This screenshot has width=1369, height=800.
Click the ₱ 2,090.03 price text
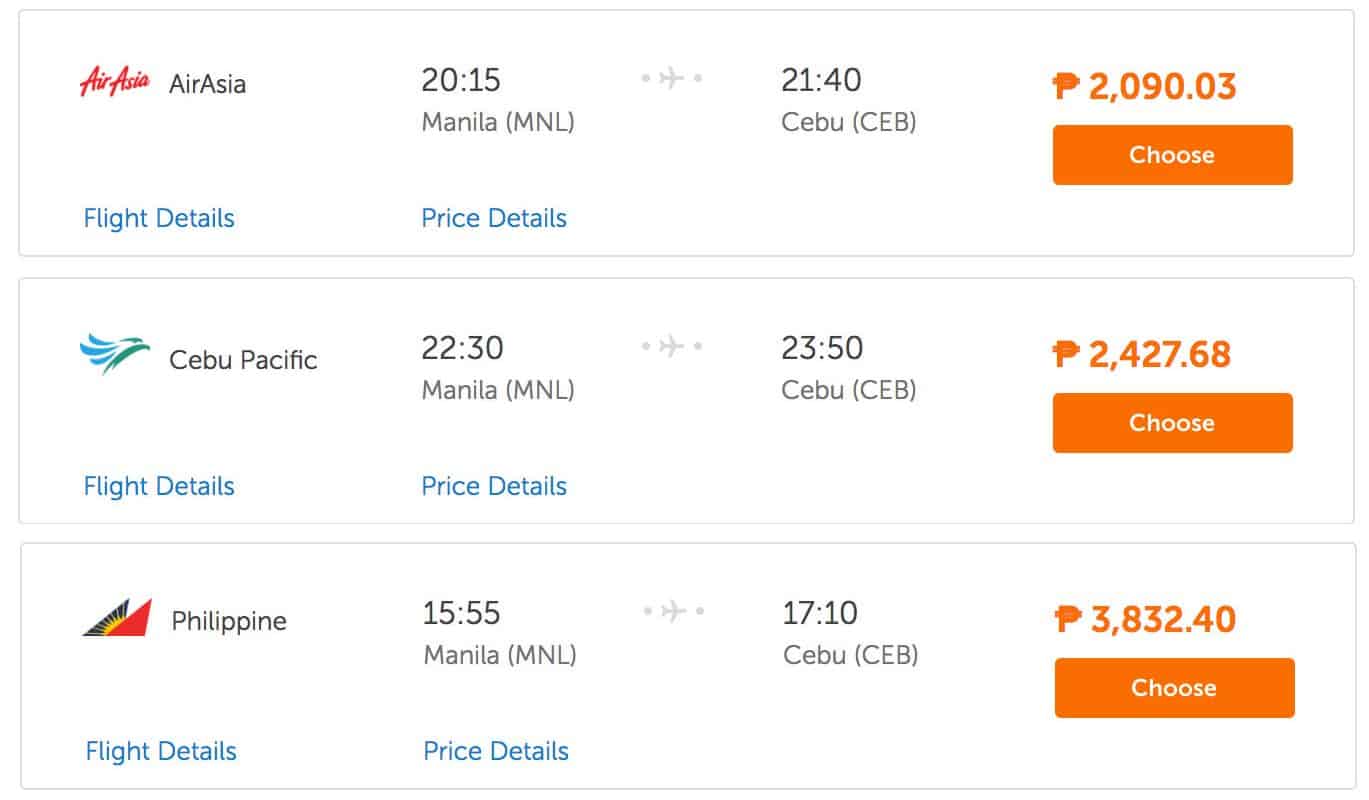click(x=1145, y=86)
